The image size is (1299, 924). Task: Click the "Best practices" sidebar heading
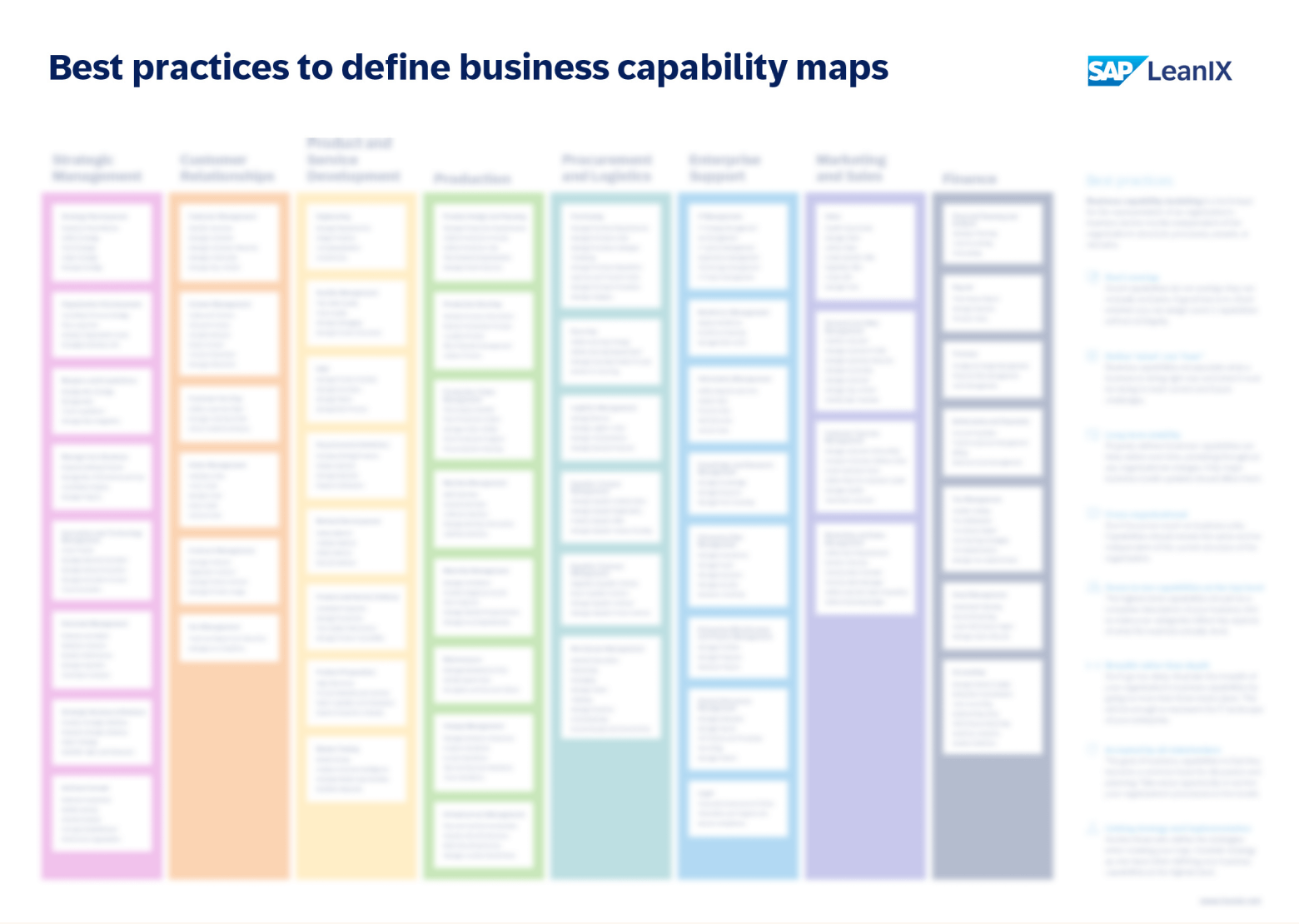coord(1129,181)
